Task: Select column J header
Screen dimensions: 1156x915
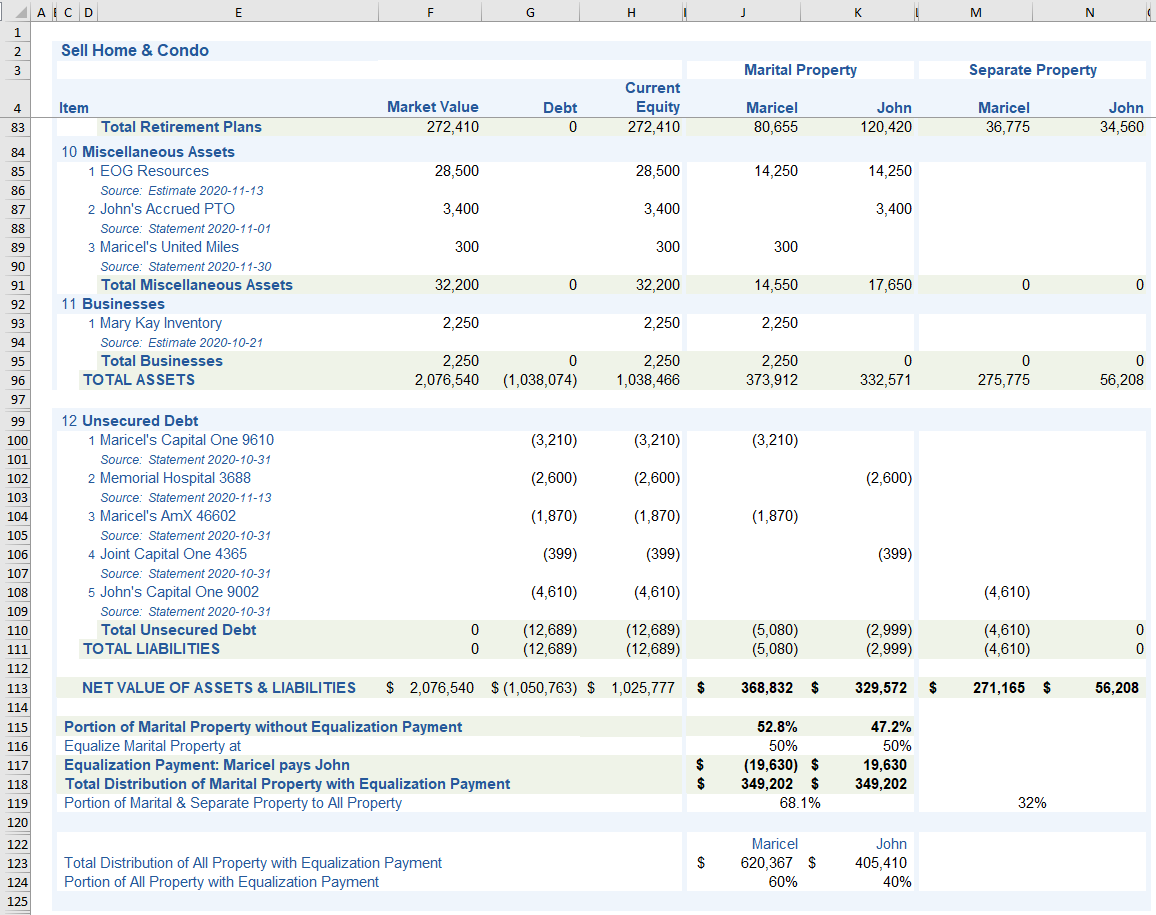Action: [x=743, y=12]
